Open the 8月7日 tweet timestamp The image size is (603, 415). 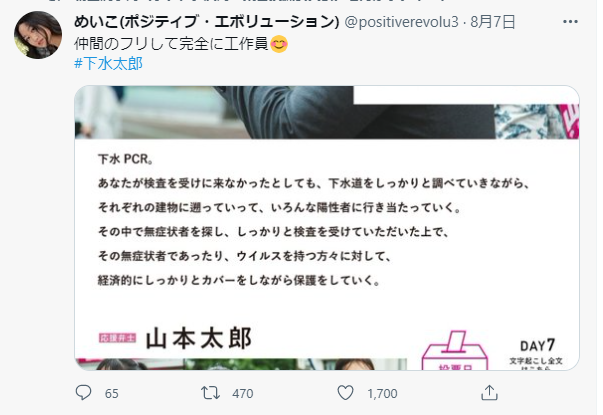493,22
